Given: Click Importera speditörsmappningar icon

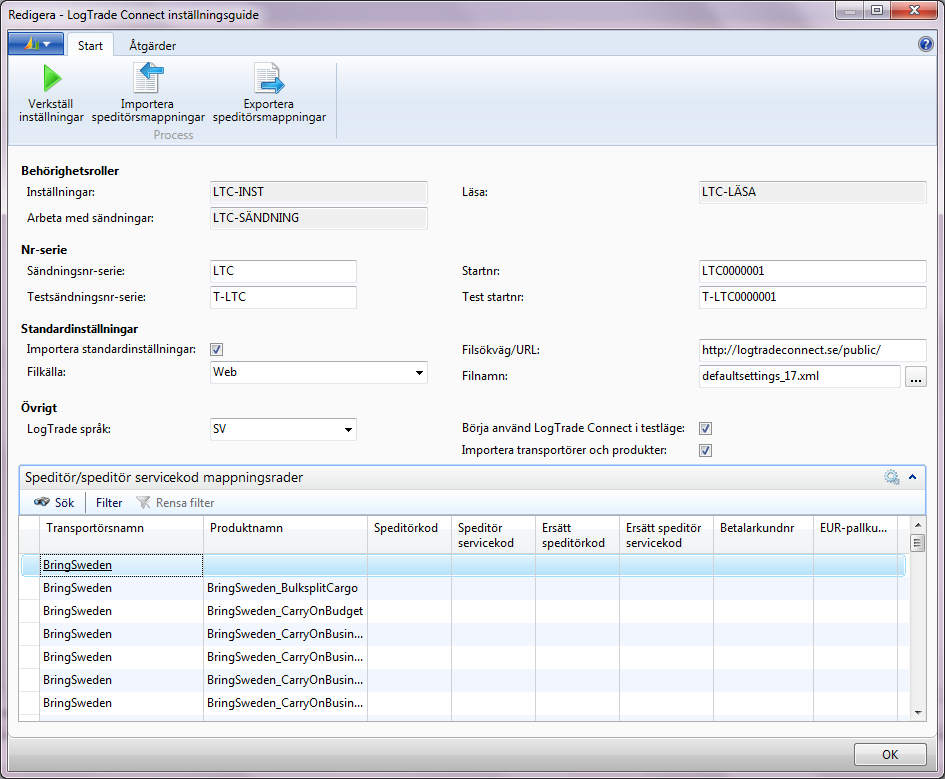Looking at the screenshot, I should 148,78.
